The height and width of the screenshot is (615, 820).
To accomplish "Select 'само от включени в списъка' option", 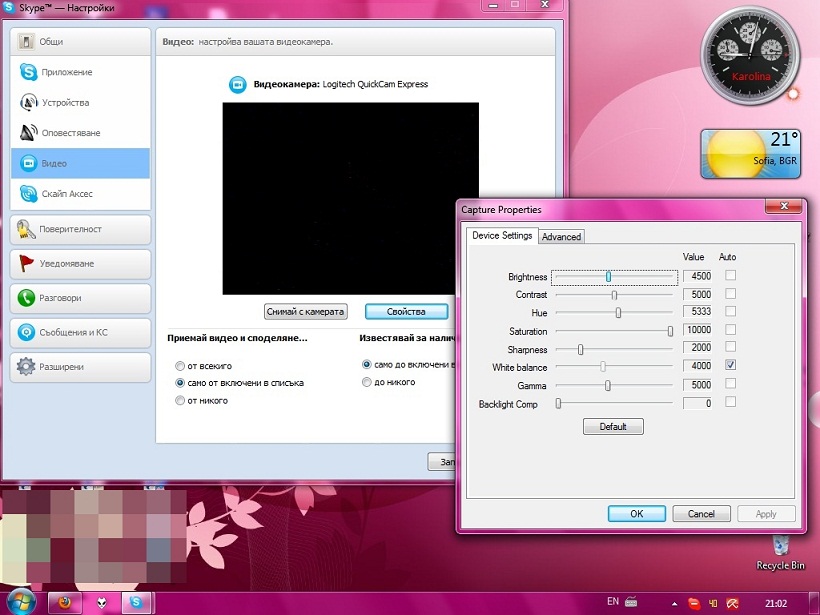I will (x=180, y=383).
